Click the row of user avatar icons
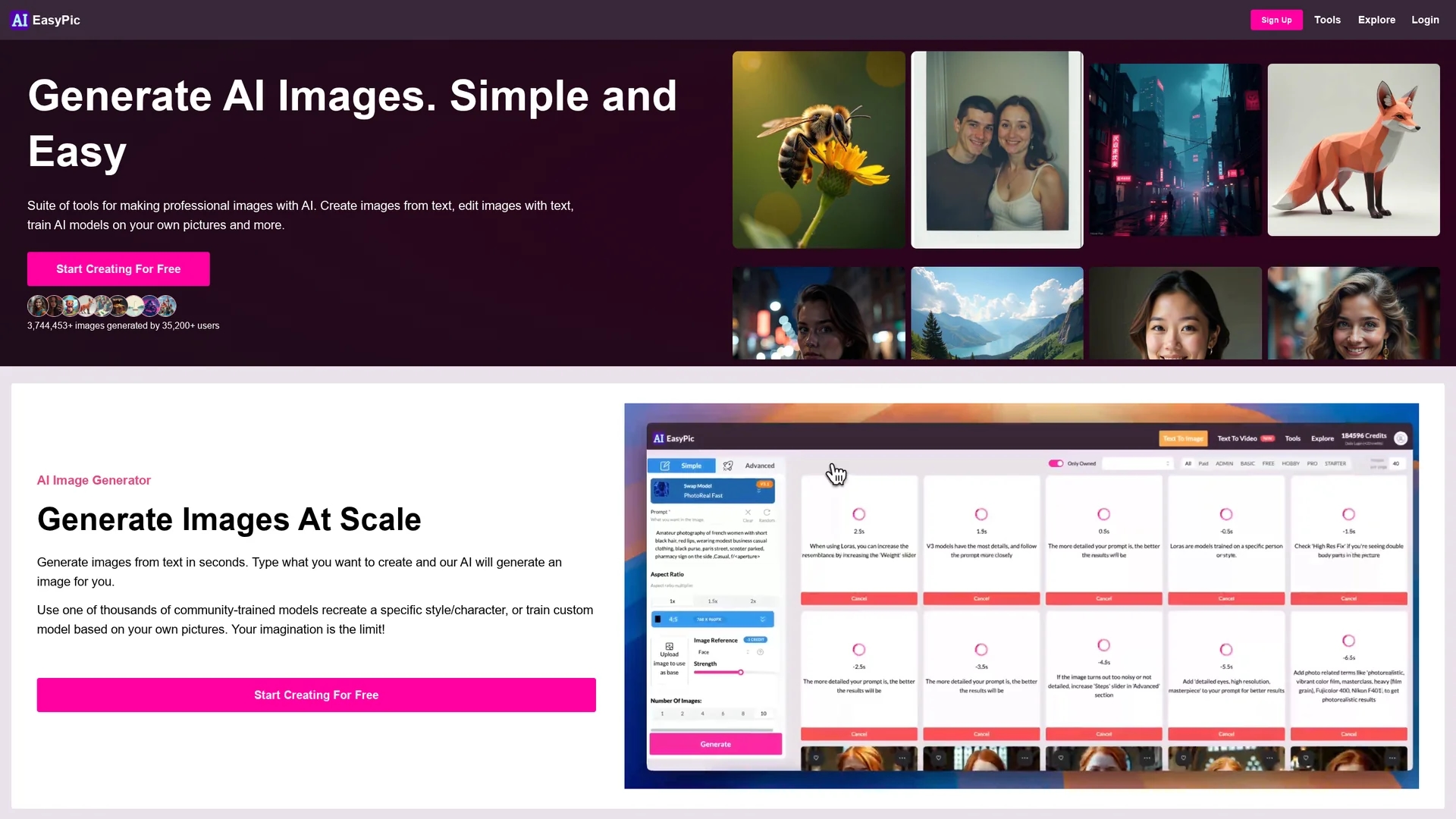This screenshot has width=1456, height=819. [102, 306]
